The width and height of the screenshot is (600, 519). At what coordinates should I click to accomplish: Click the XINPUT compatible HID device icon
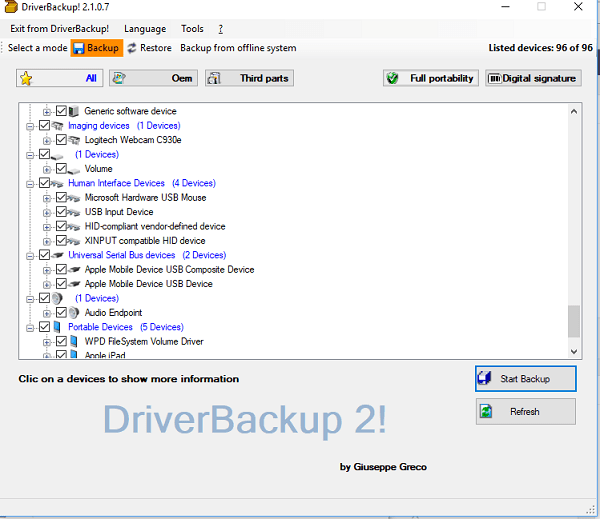(x=74, y=242)
